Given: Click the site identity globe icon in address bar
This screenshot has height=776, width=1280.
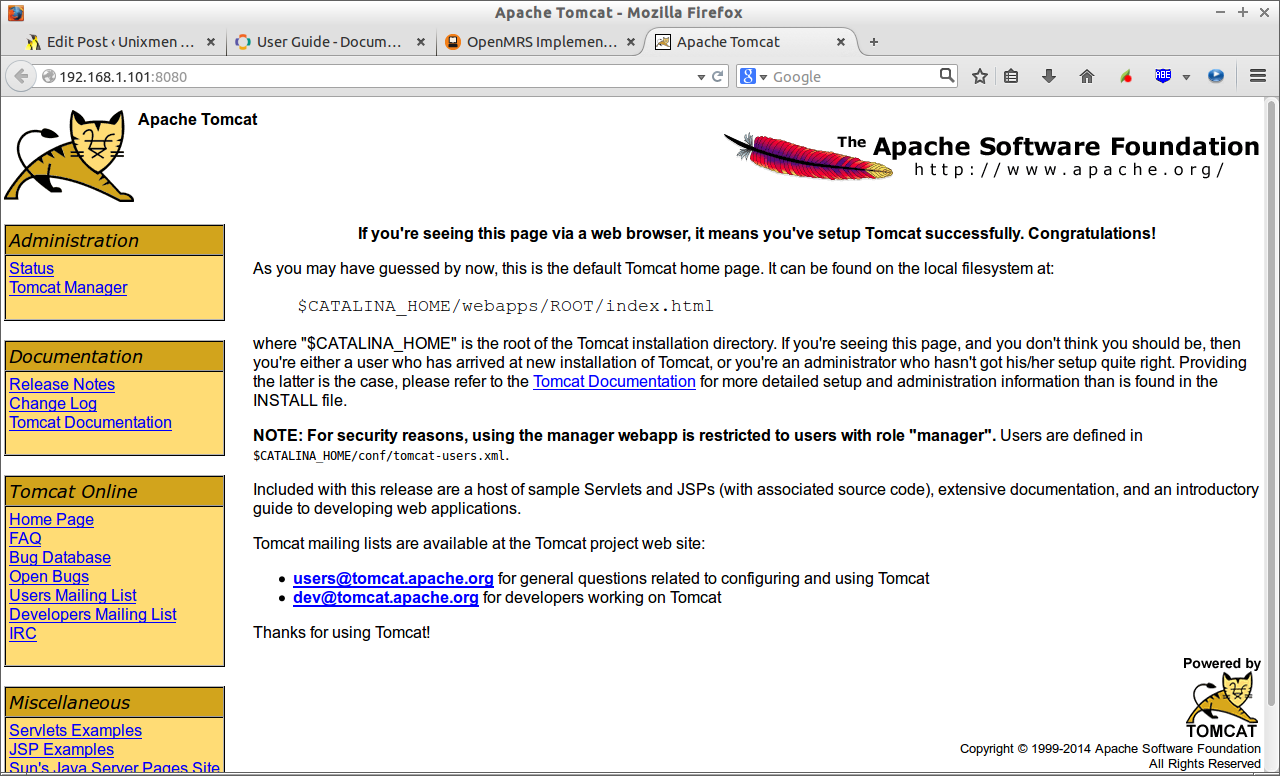Looking at the screenshot, I should (48, 77).
